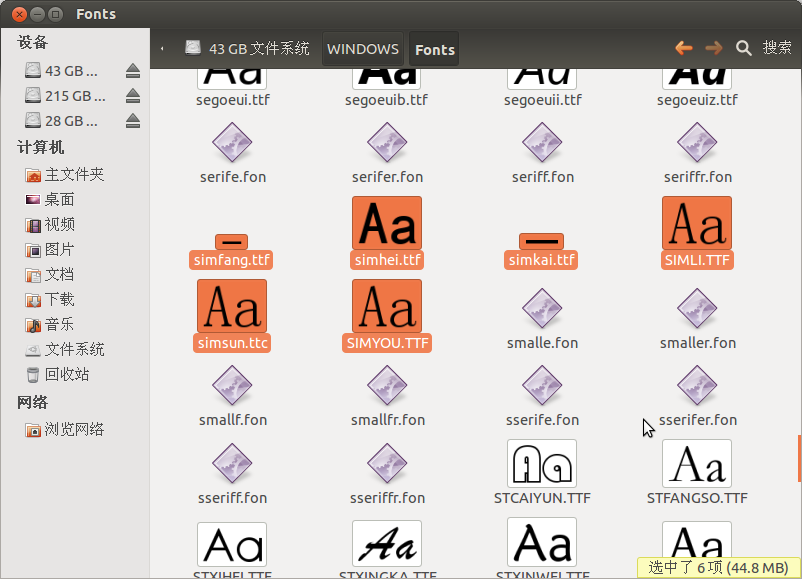The width and height of the screenshot is (802, 579).
Task: Eject the 28 GB drive
Action: coord(133,121)
